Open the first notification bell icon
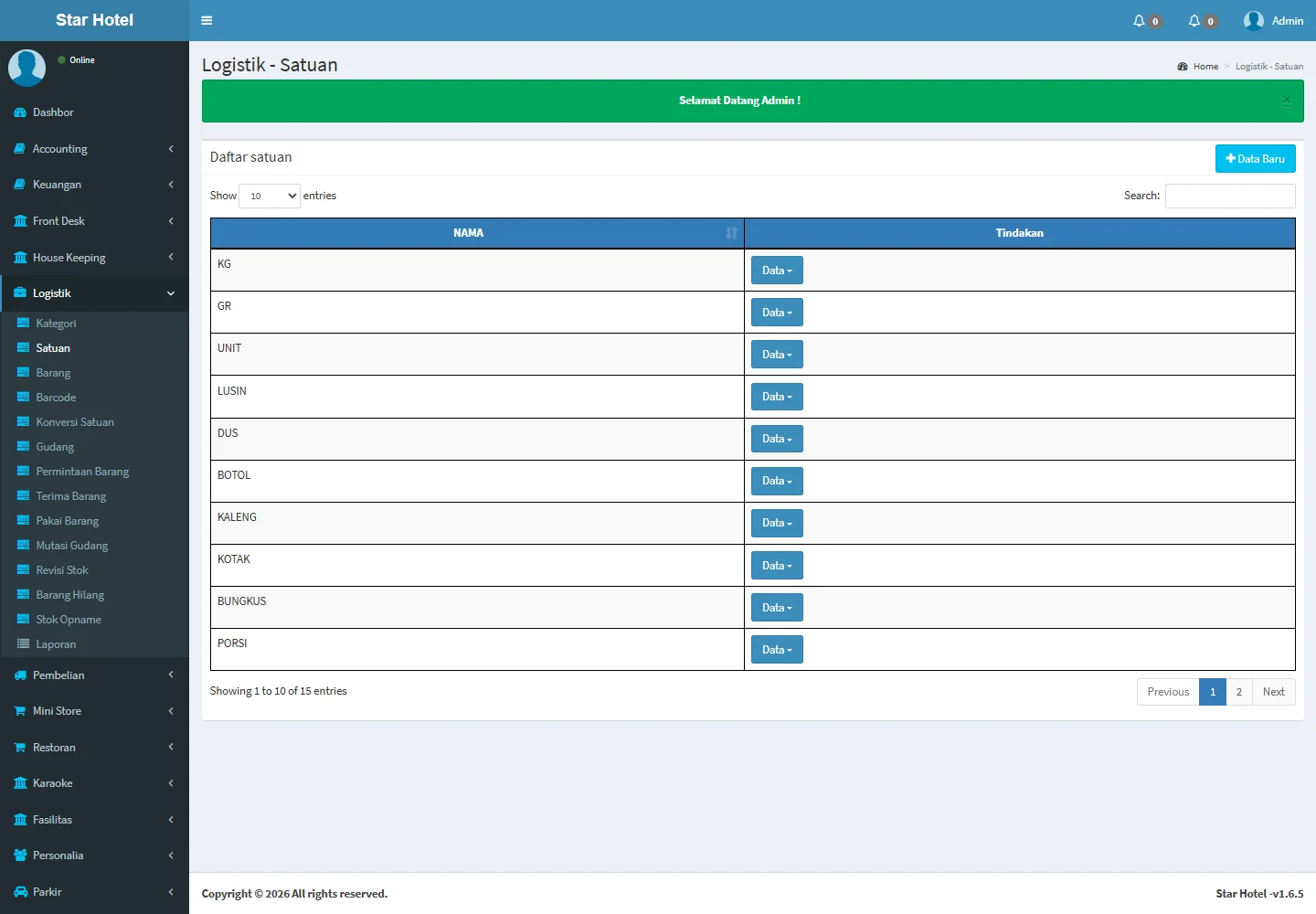 click(1139, 20)
